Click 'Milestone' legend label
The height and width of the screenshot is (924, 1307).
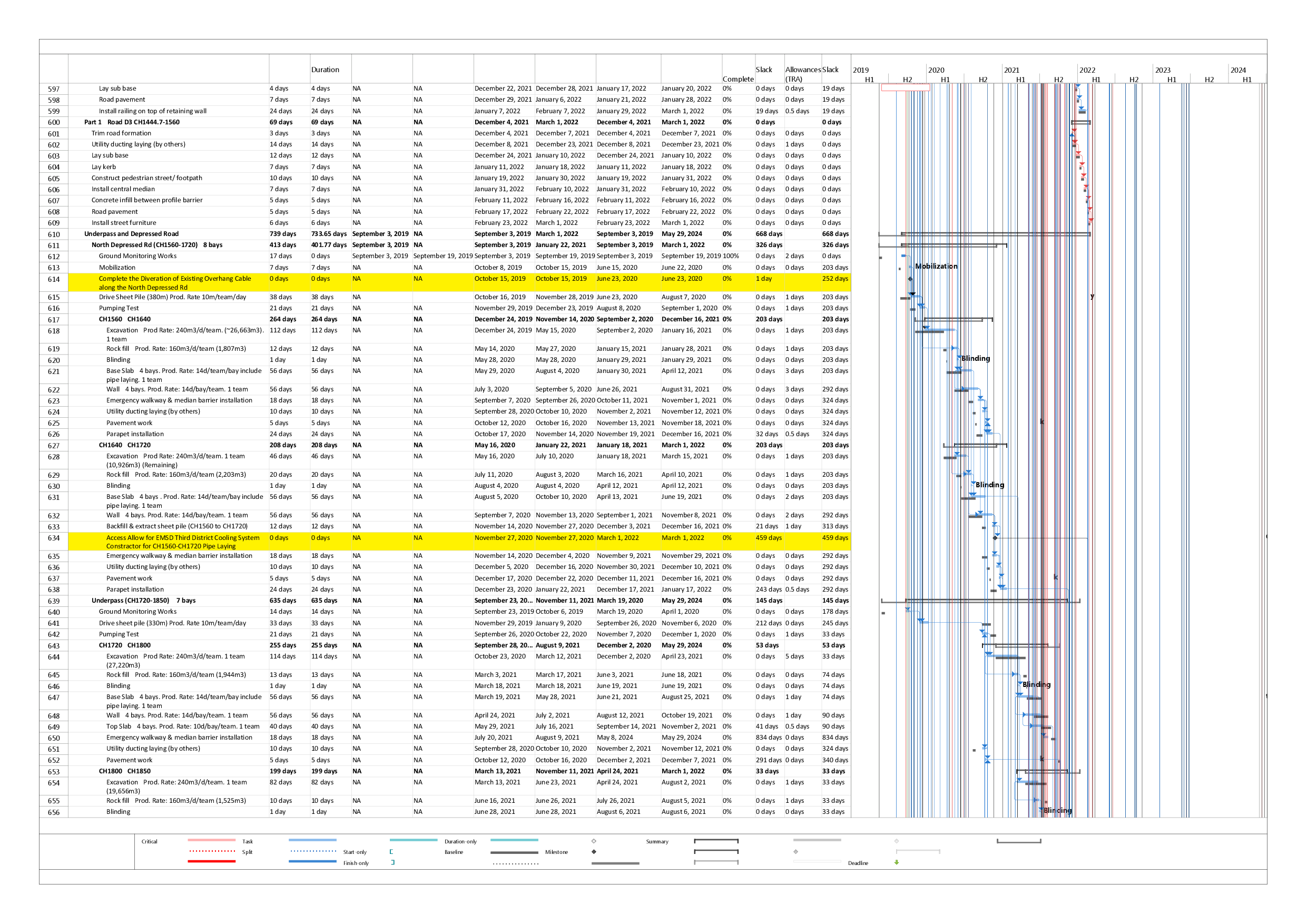[x=556, y=853]
